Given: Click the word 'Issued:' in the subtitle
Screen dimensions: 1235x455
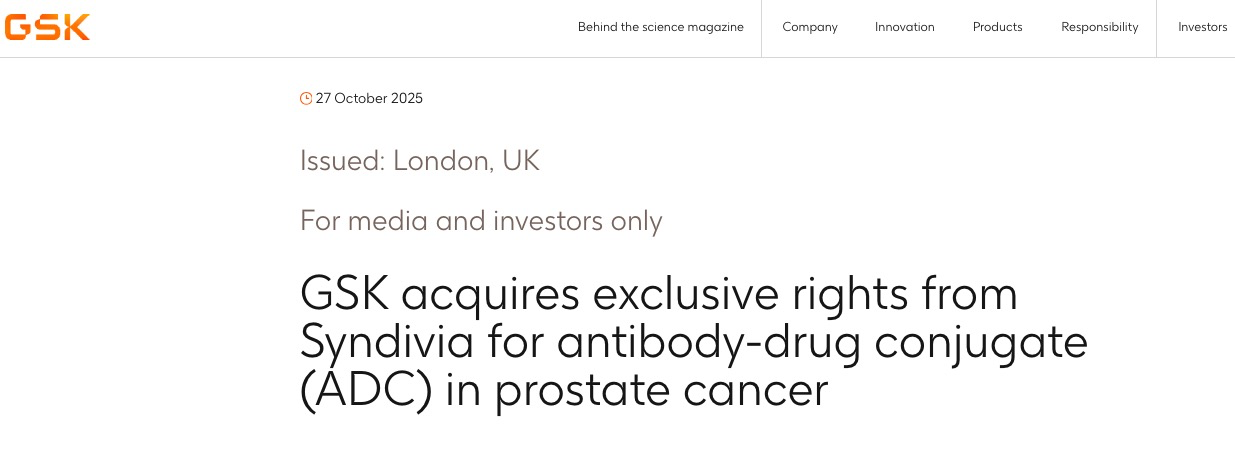Looking at the screenshot, I should [342, 160].
